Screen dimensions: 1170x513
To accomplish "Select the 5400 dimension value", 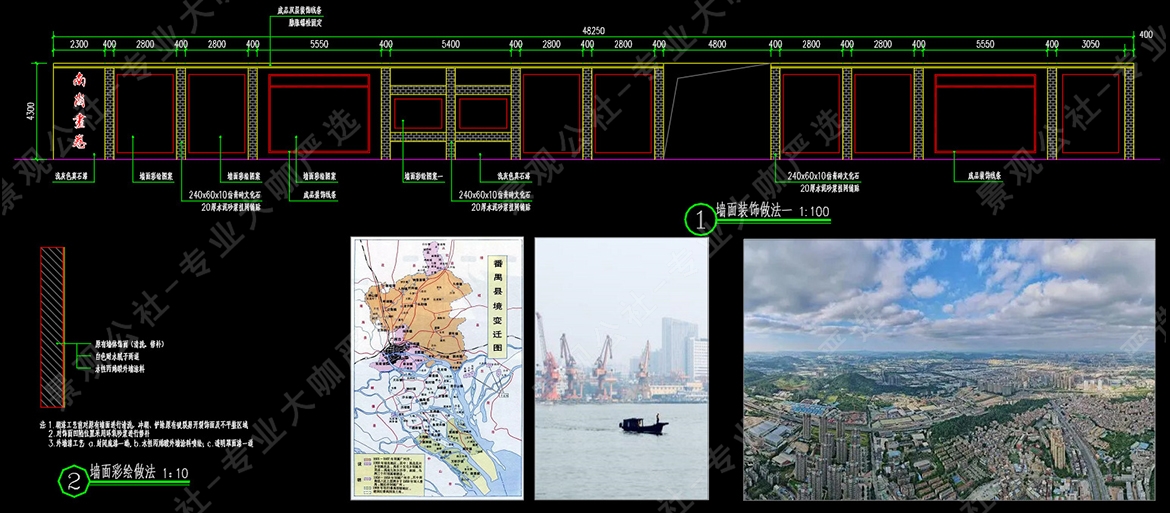I will pos(451,45).
